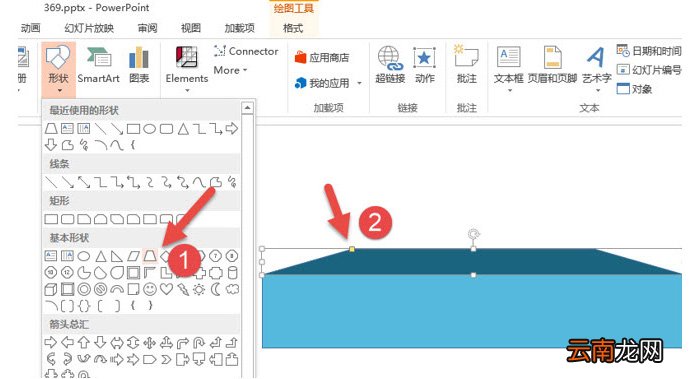Pick the sun shape
700x379 pixels.
click(x=199, y=290)
